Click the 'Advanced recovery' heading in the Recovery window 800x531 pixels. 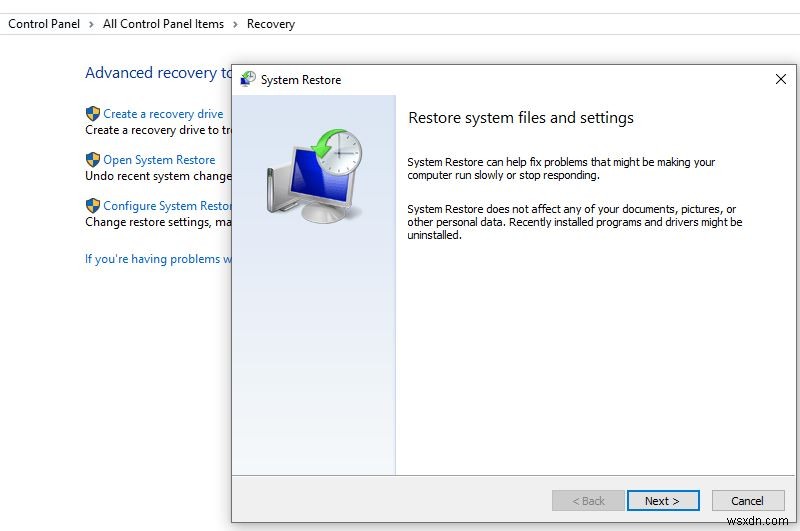point(158,73)
